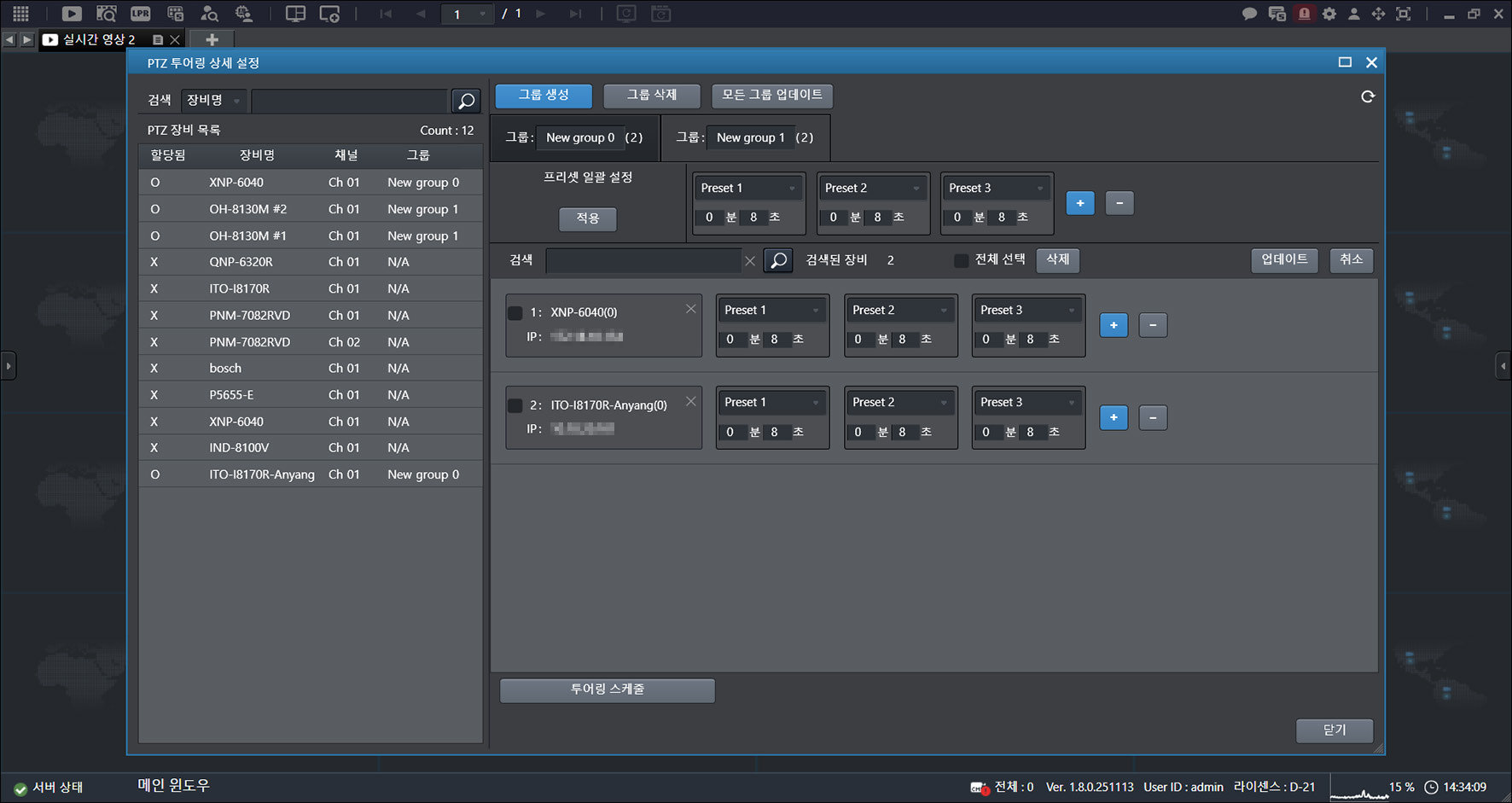Remove XNP-6040(0) device with its X icon

[690, 309]
